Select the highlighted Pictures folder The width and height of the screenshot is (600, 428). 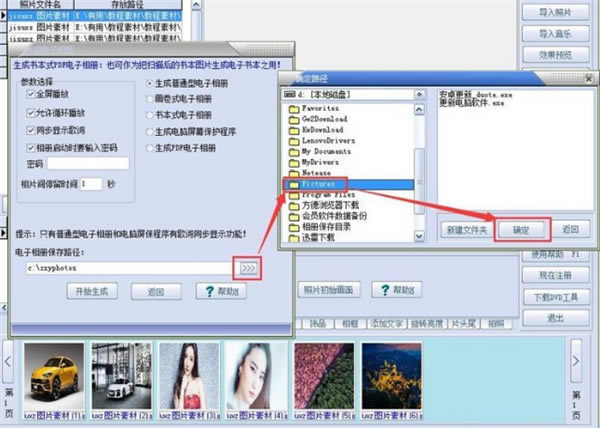348,184
